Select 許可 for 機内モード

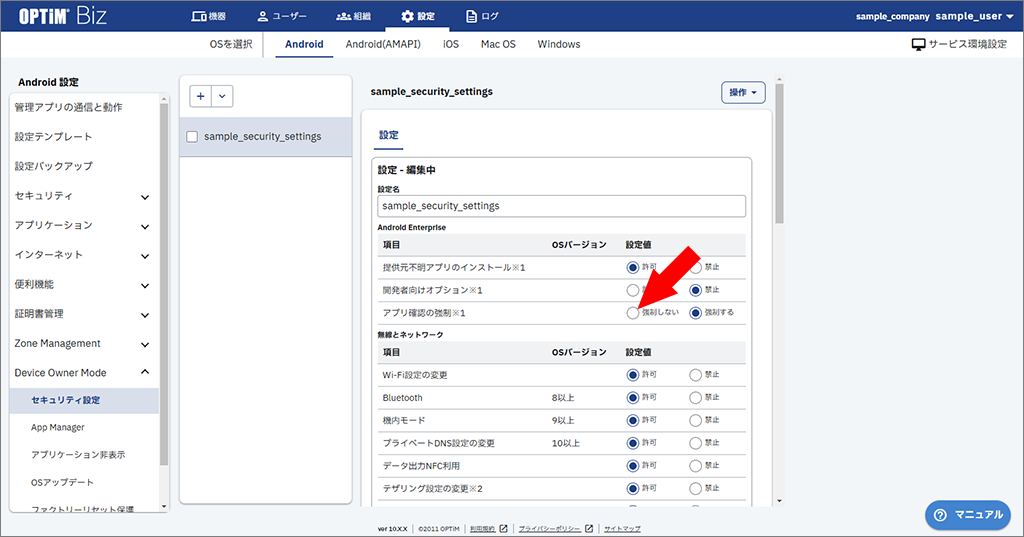click(x=632, y=421)
